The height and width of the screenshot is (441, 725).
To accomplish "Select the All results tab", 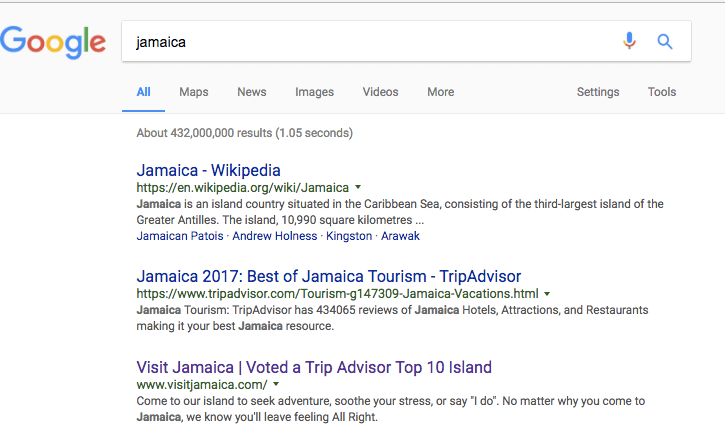I will (x=143, y=92).
